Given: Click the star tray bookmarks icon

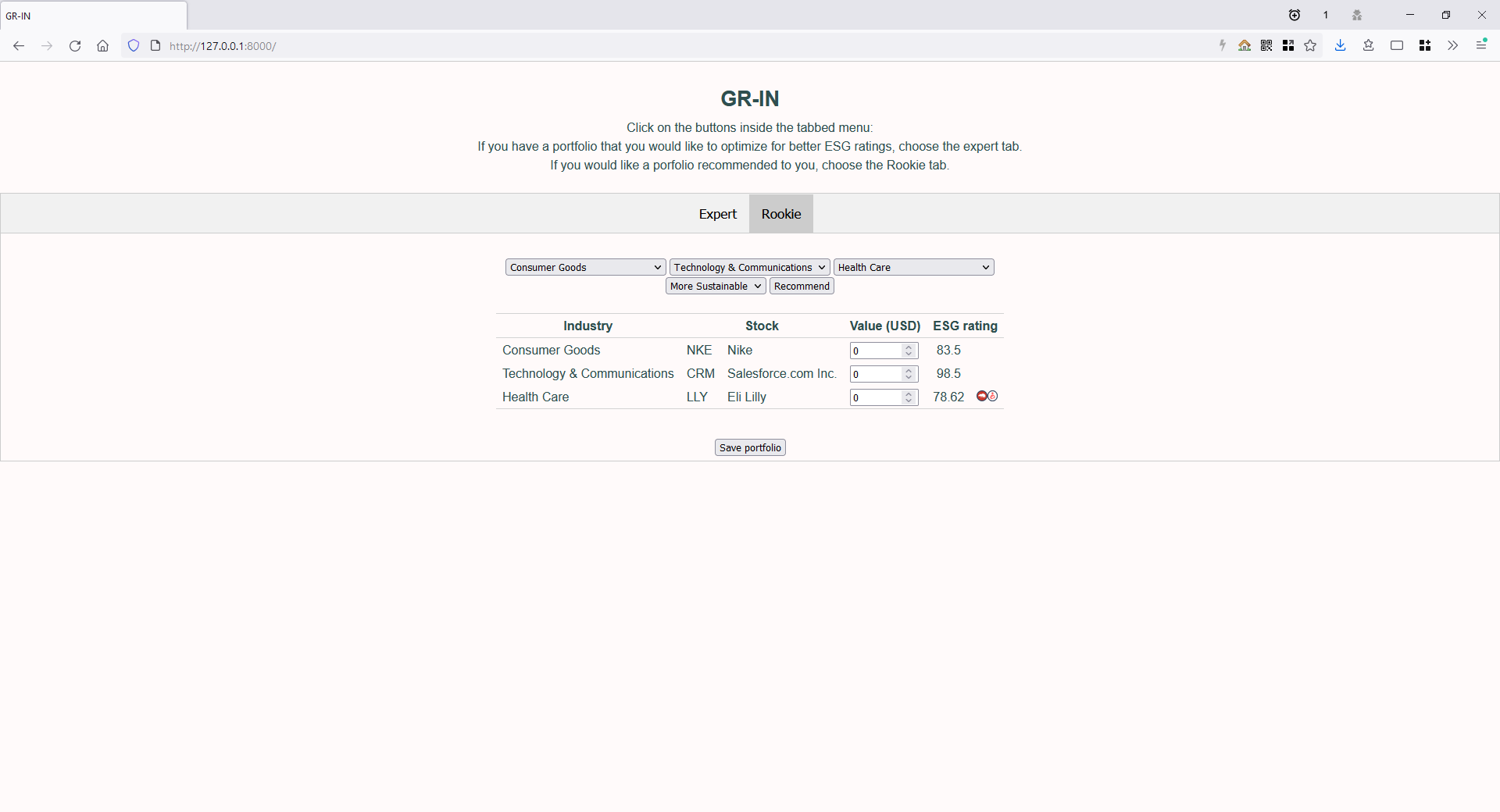Looking at the screenshot, I should [x=1369, y=46].
